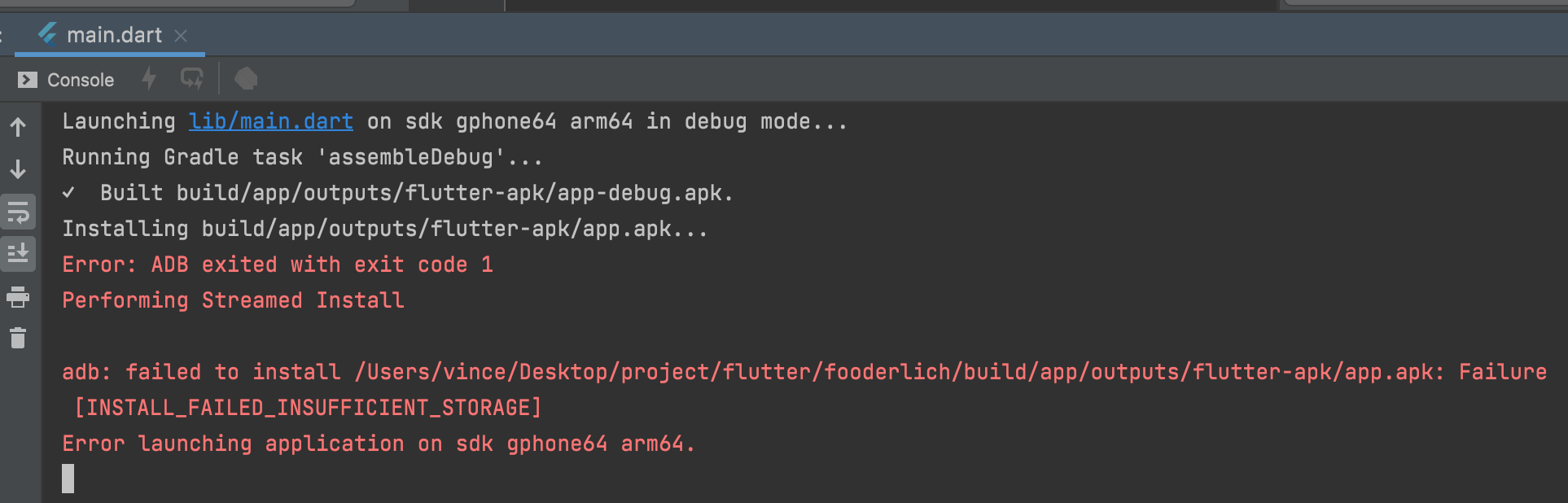Screen dimensions: 1568x503
Task: Close the main.dart tab
Action: click(181, 35)
